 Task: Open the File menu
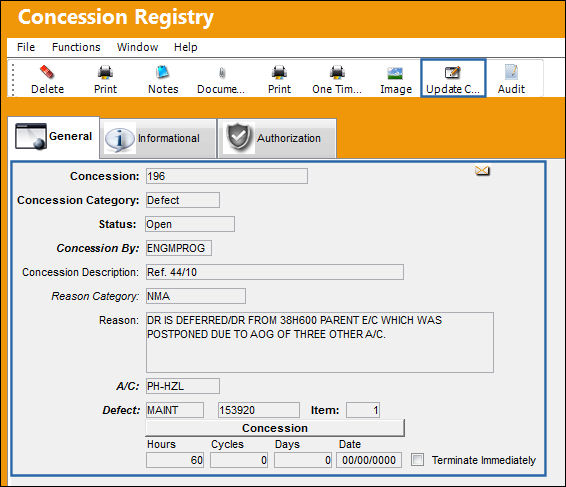[26, 47]
